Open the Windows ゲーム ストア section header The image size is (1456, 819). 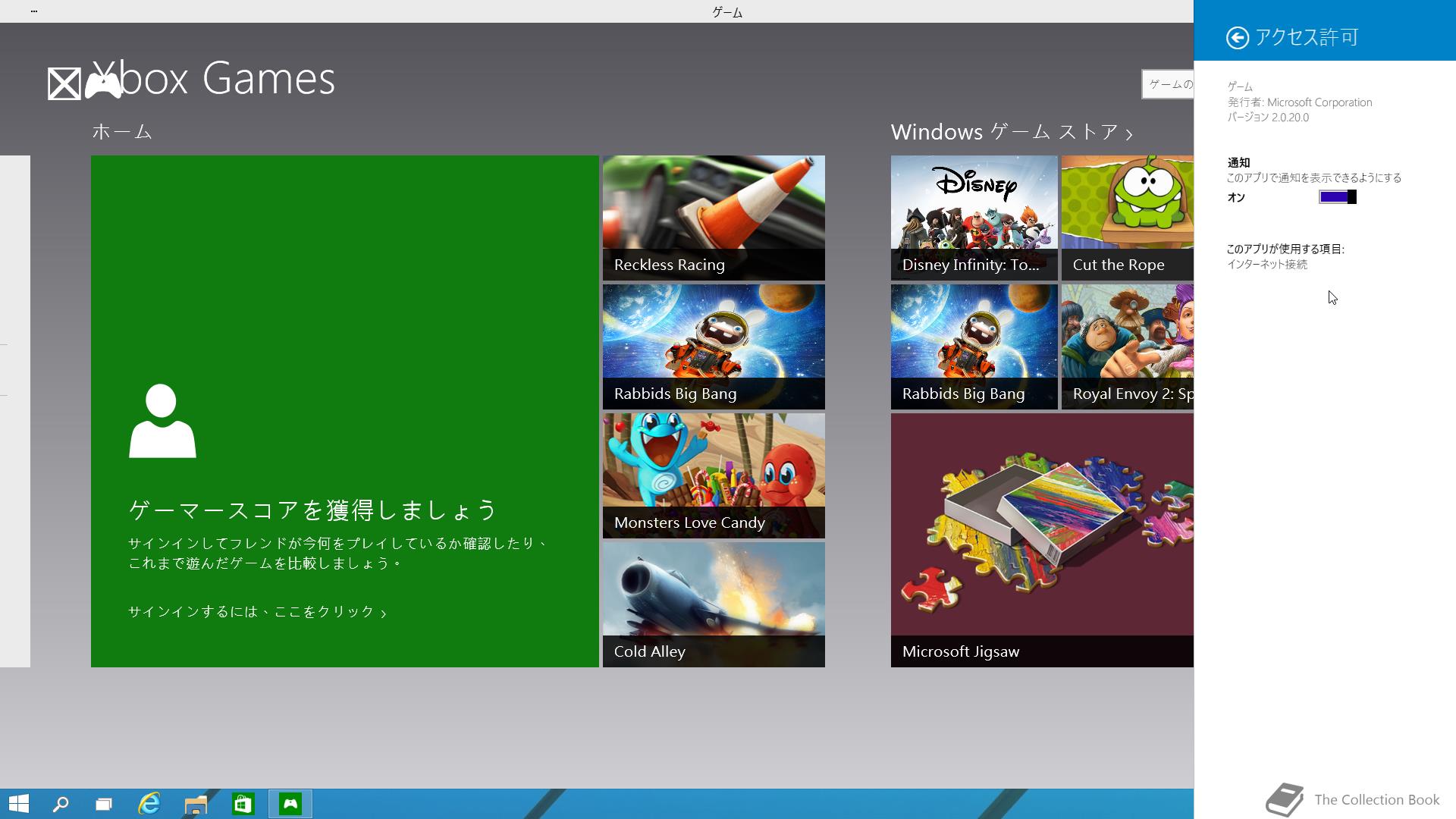(x=1012, y=132)
